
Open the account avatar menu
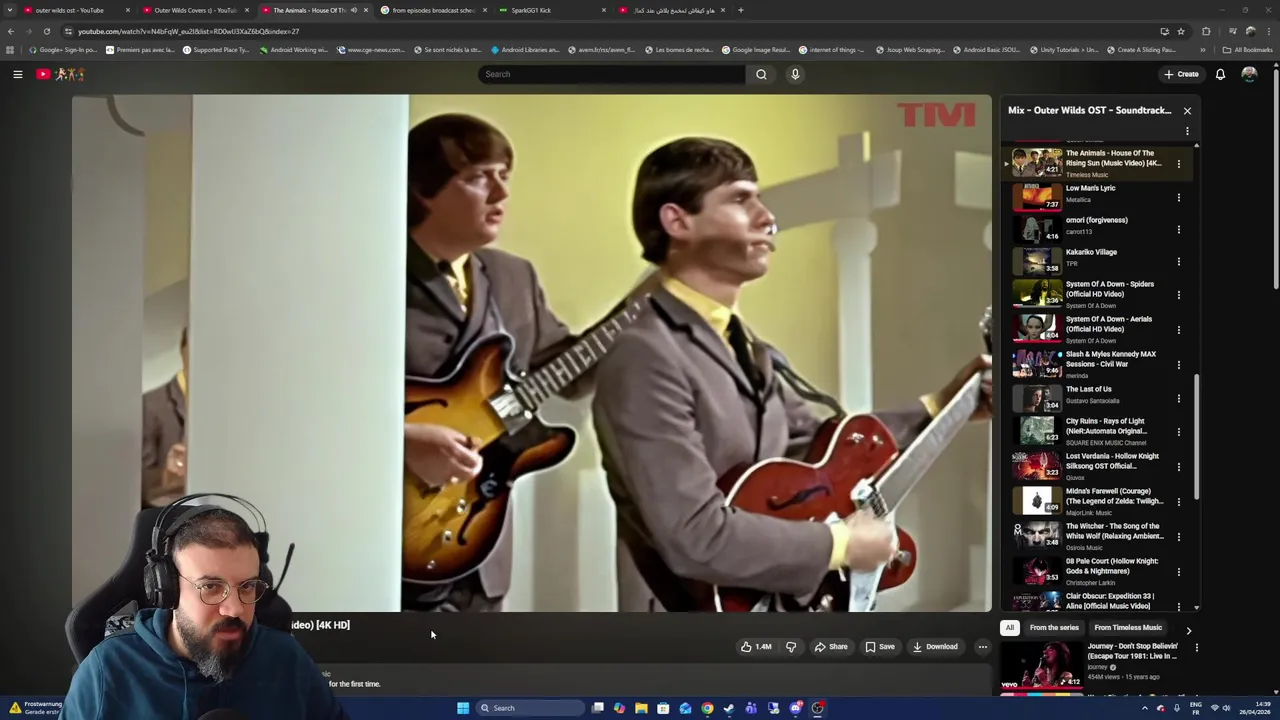click(x=1249, y=74)
